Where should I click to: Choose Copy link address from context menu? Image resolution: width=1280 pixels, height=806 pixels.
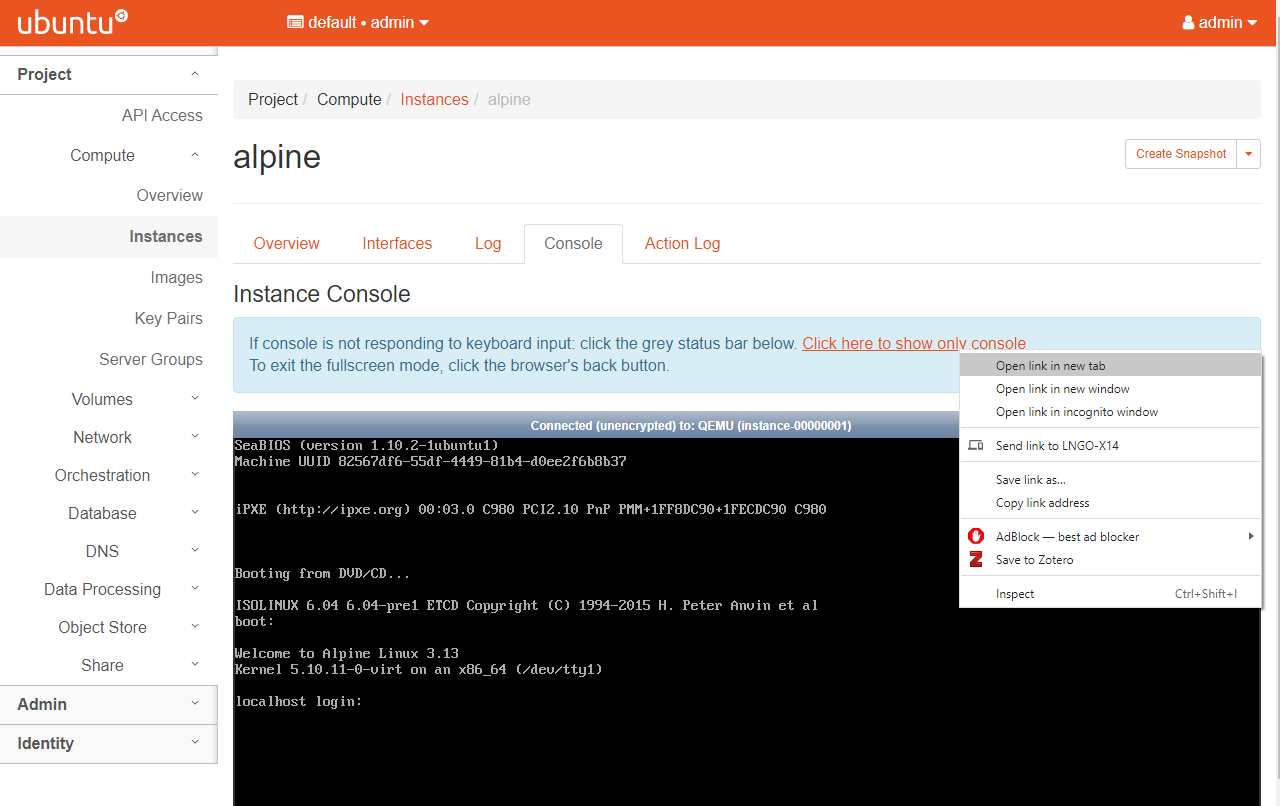tap(1042, 503)
